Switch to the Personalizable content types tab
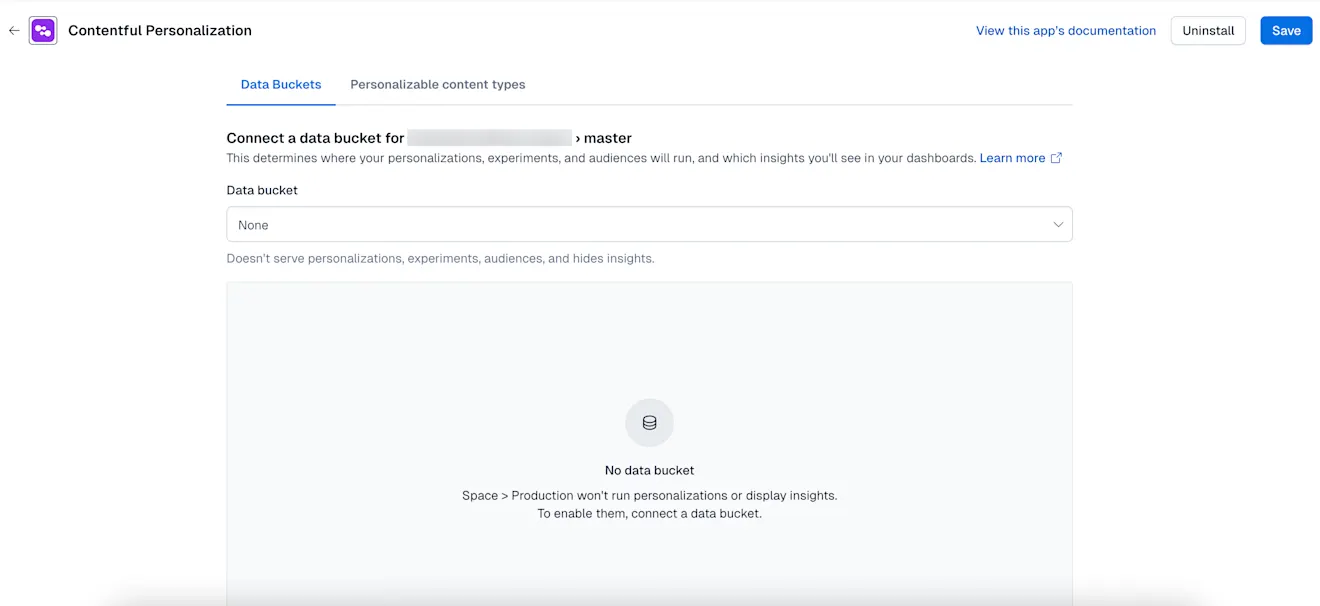This screenshot has height=606, width=1320. tap(437, 84)
